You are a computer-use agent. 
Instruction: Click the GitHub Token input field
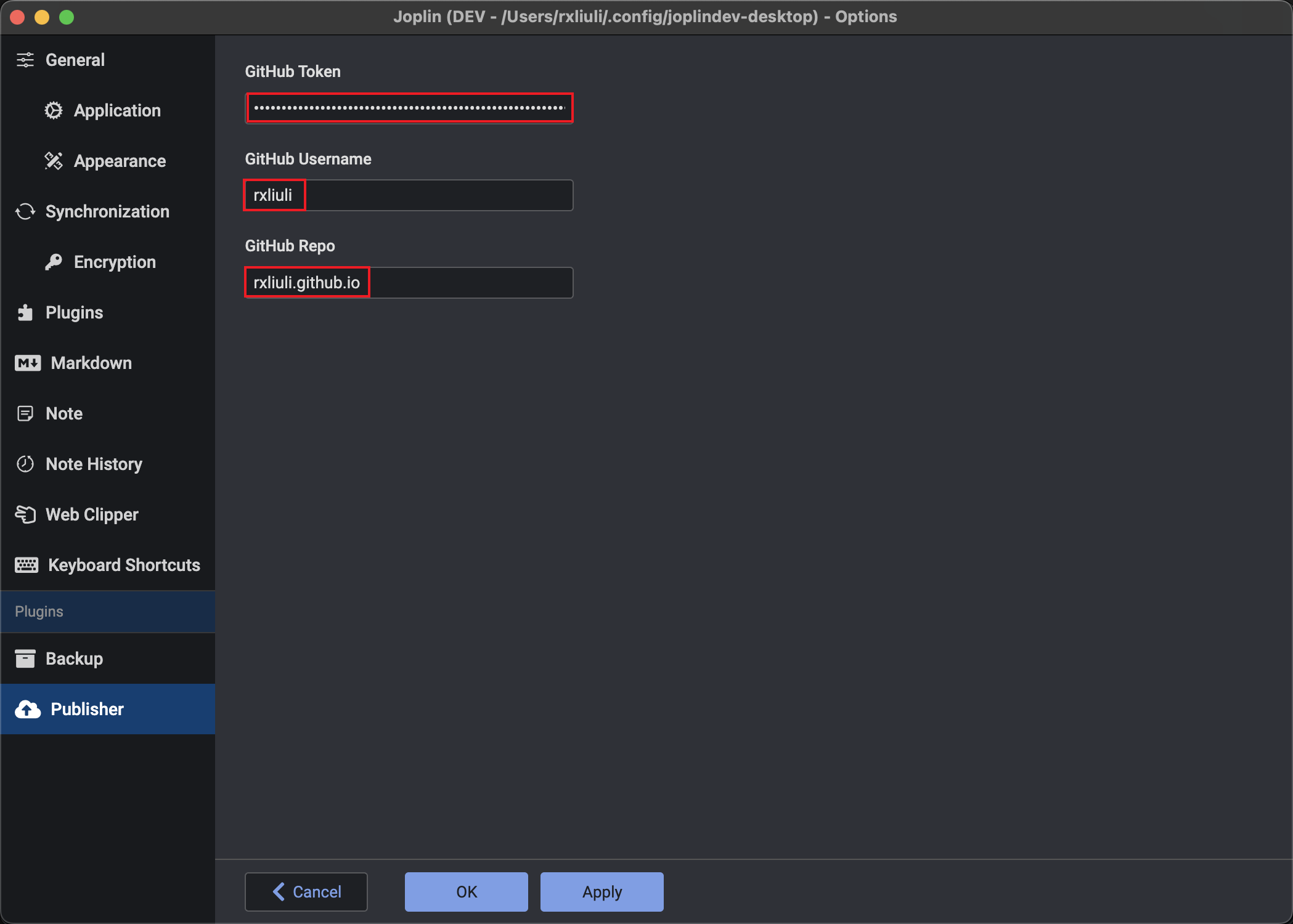point(410,107)
